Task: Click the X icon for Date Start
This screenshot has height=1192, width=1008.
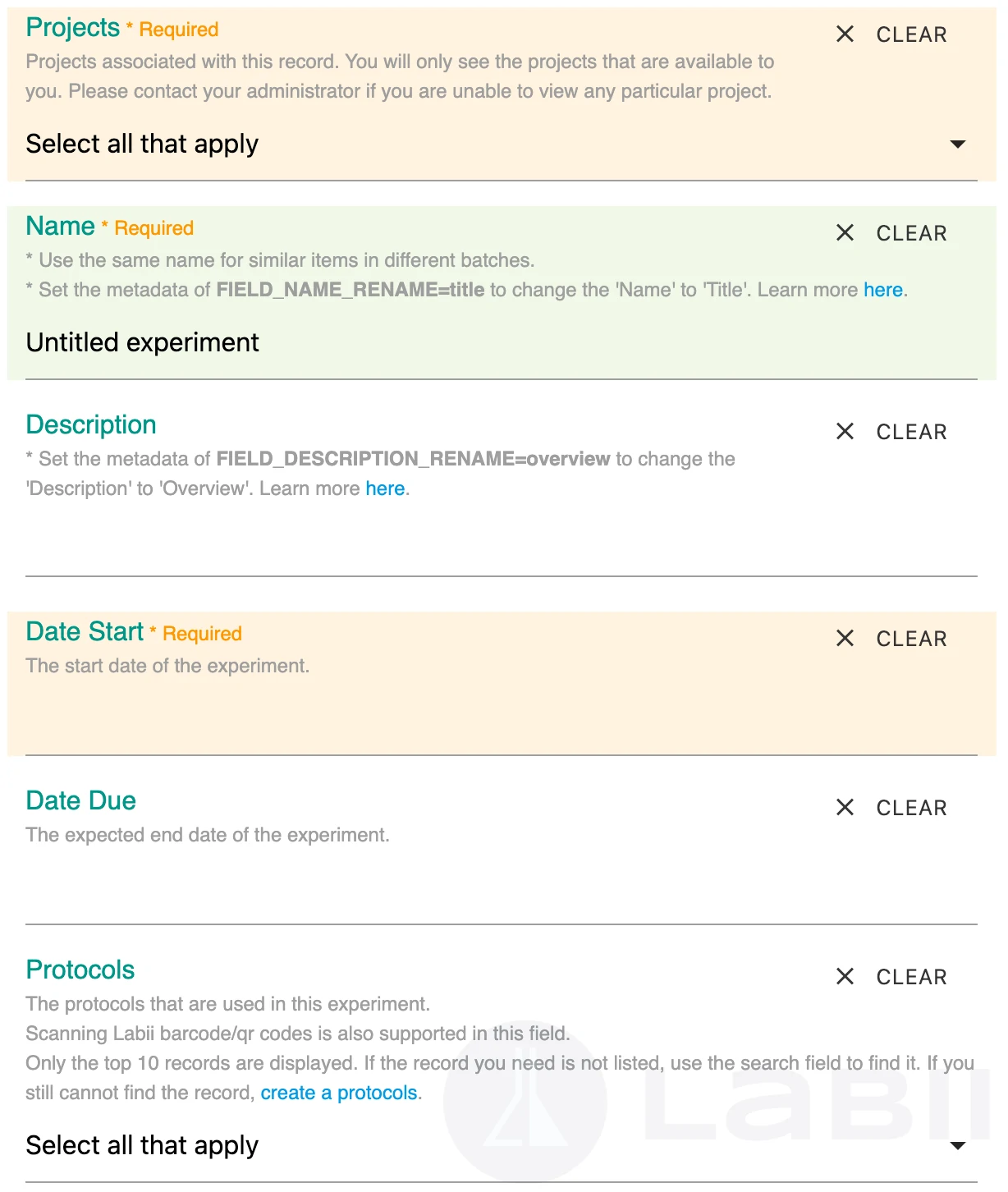Action: [845, 639]
